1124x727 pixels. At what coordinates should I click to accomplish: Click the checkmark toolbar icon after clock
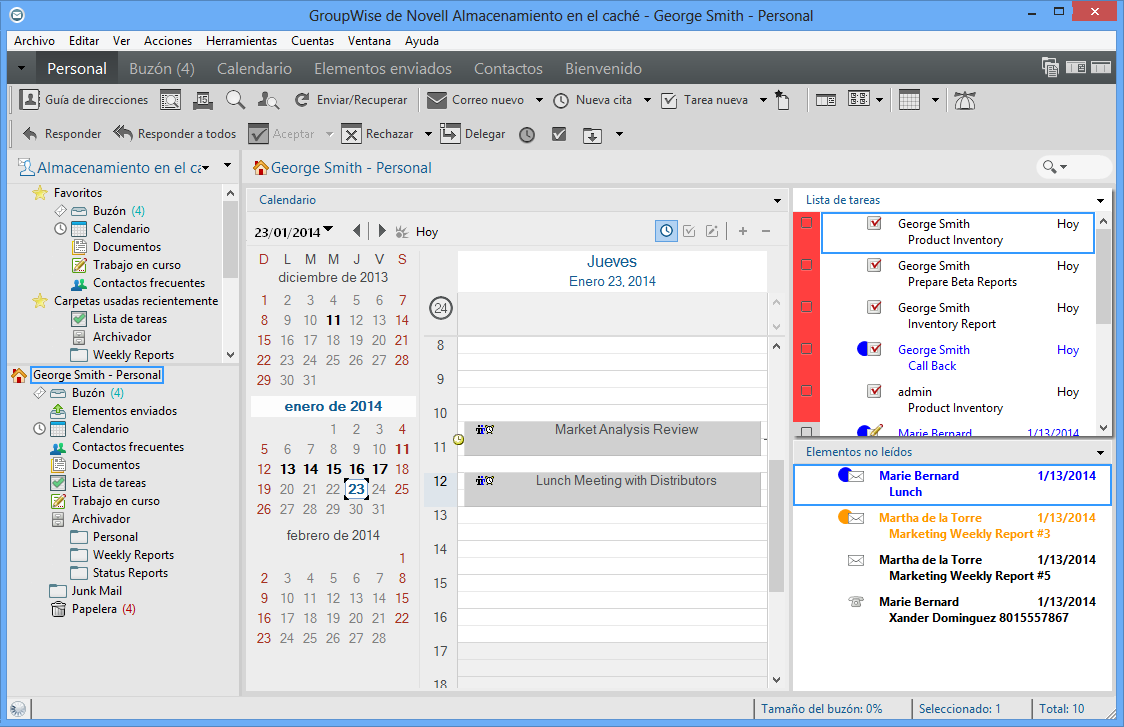click(559, 134)
